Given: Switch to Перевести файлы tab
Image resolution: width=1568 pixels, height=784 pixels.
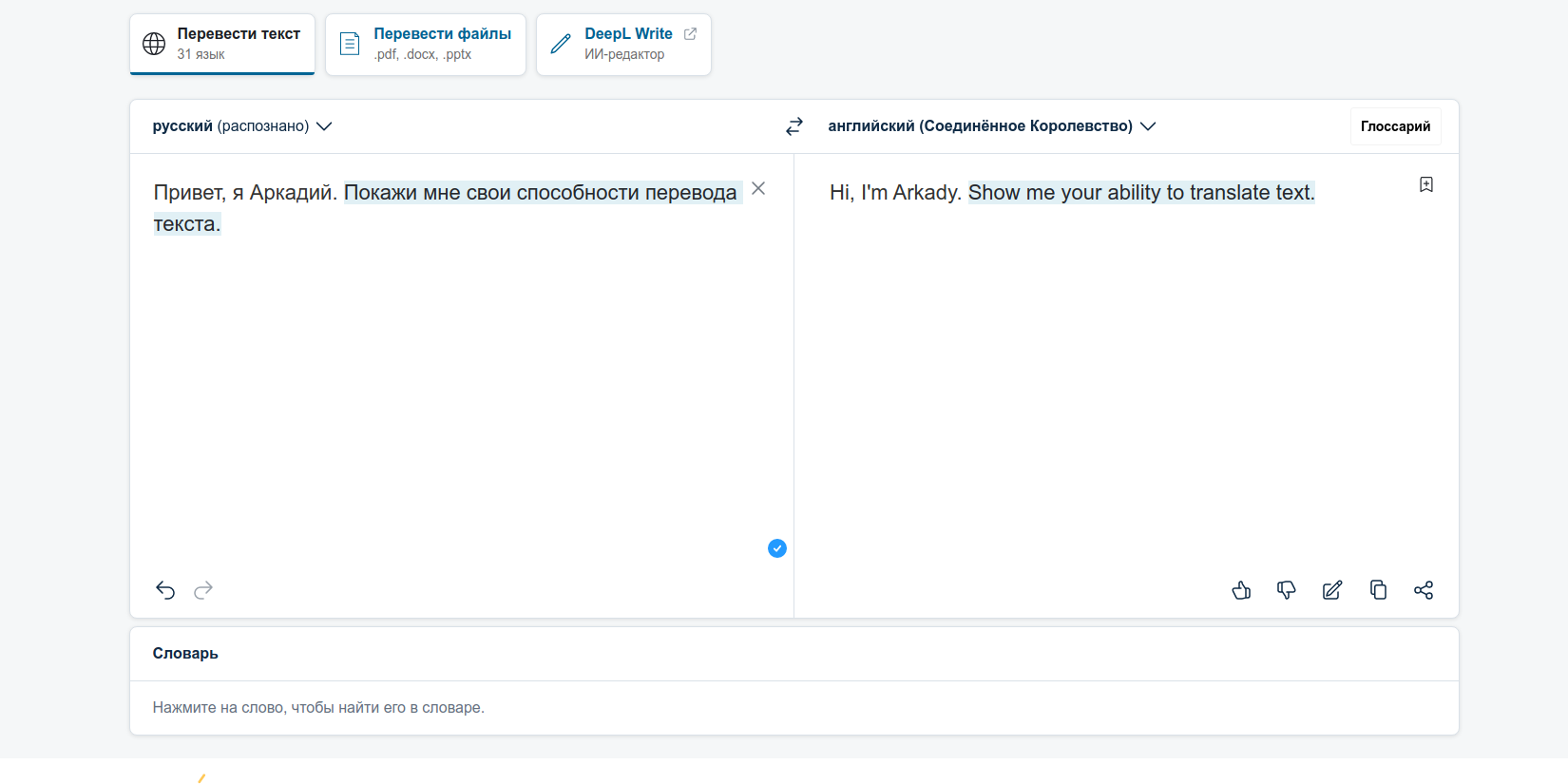Looking at the screenshot, I should (426, 45).
